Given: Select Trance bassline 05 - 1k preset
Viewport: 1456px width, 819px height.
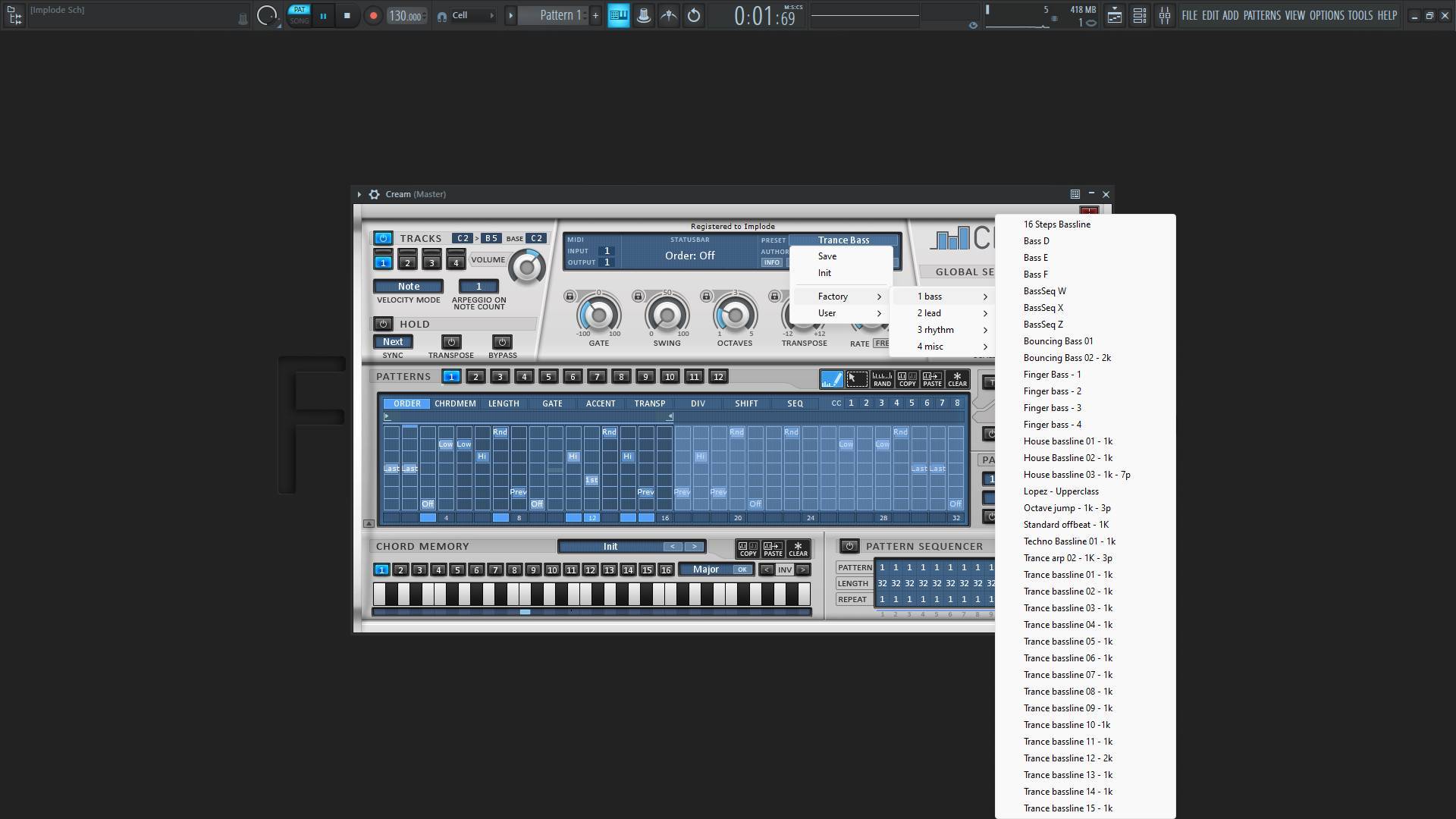Looking at the screenshot, I should [x=1068, y=642].
